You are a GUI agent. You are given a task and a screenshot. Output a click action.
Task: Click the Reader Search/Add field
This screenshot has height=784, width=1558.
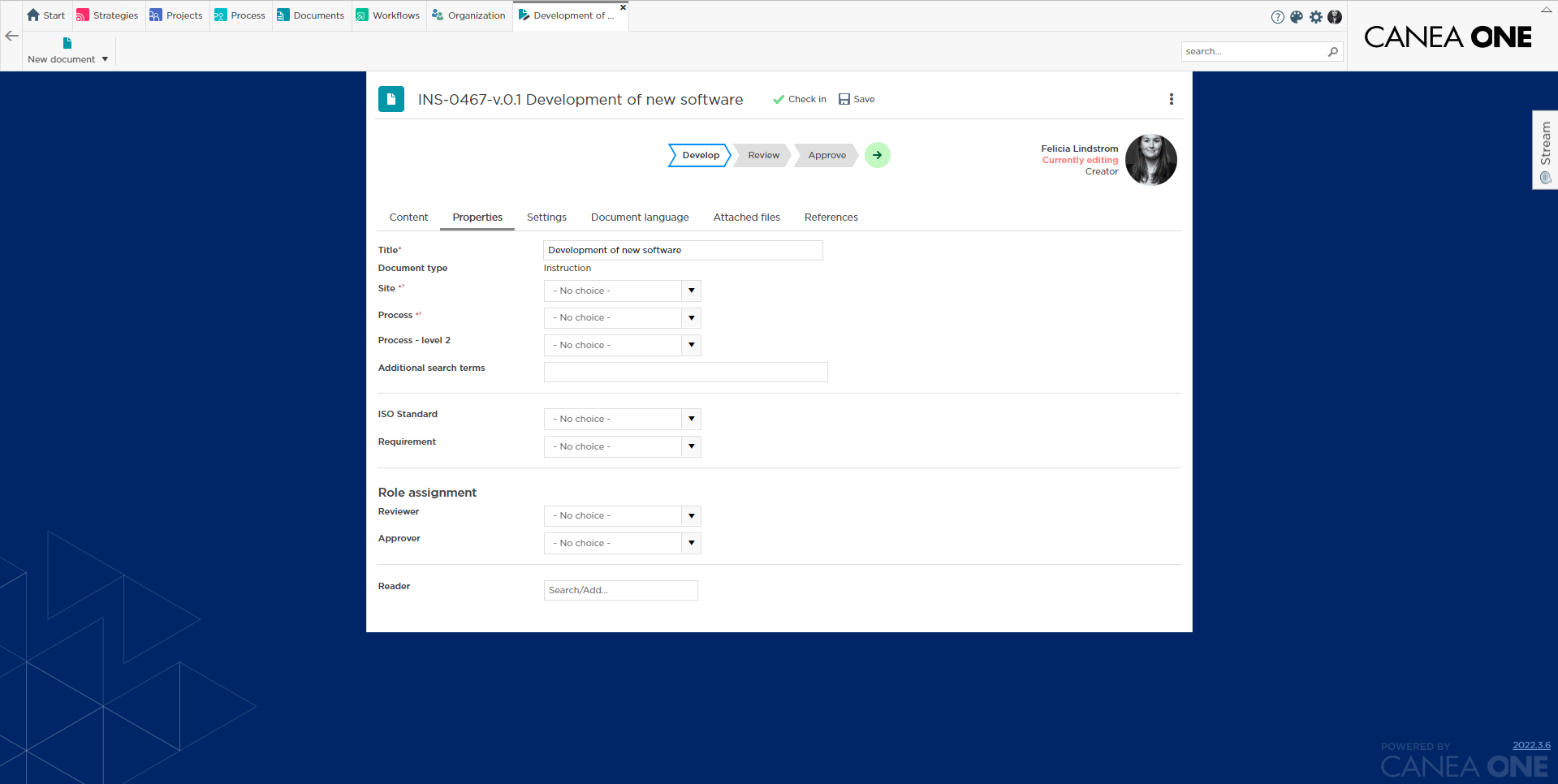pos(620,590)
